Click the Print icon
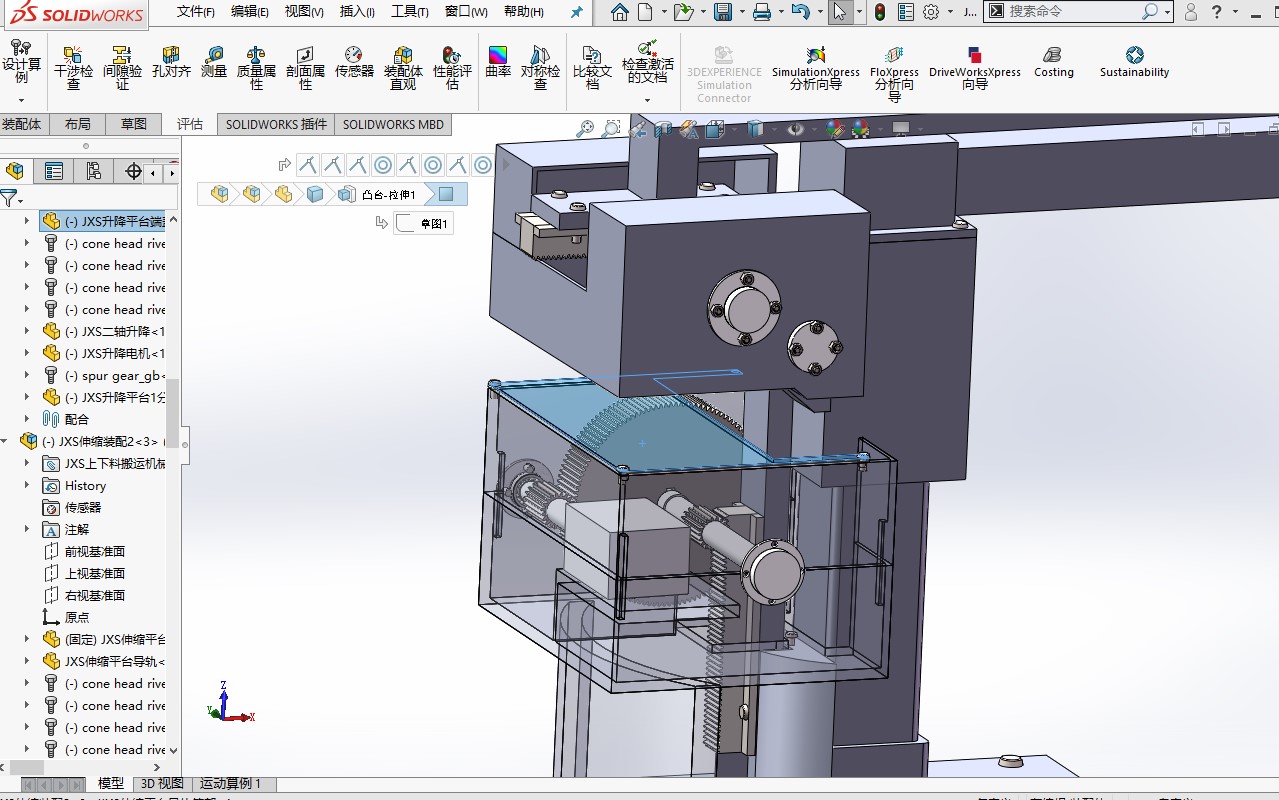The height and width of the screenshot is (800, 1279). coord(762,12)
